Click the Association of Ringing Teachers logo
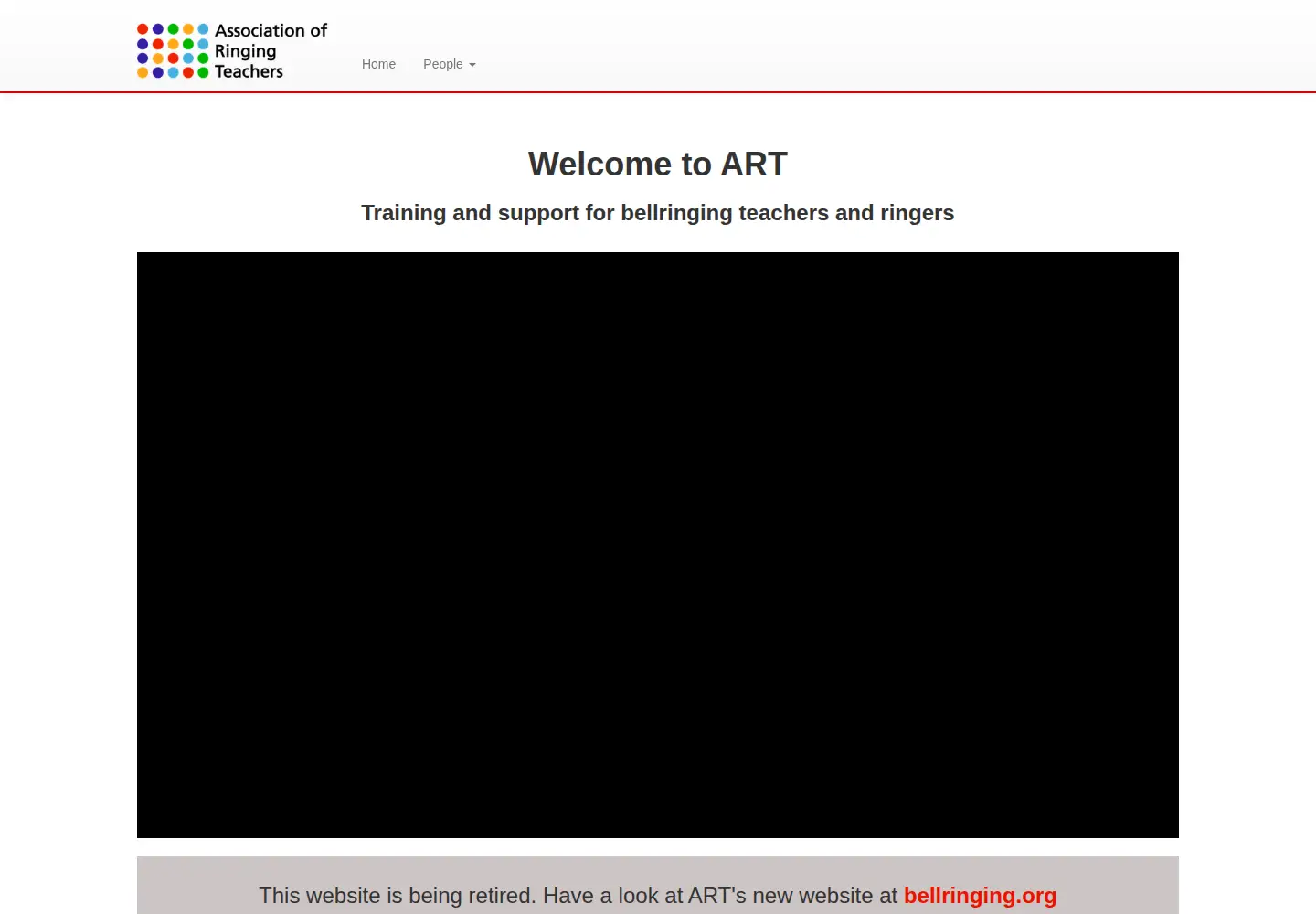 [x=232, y=51]
